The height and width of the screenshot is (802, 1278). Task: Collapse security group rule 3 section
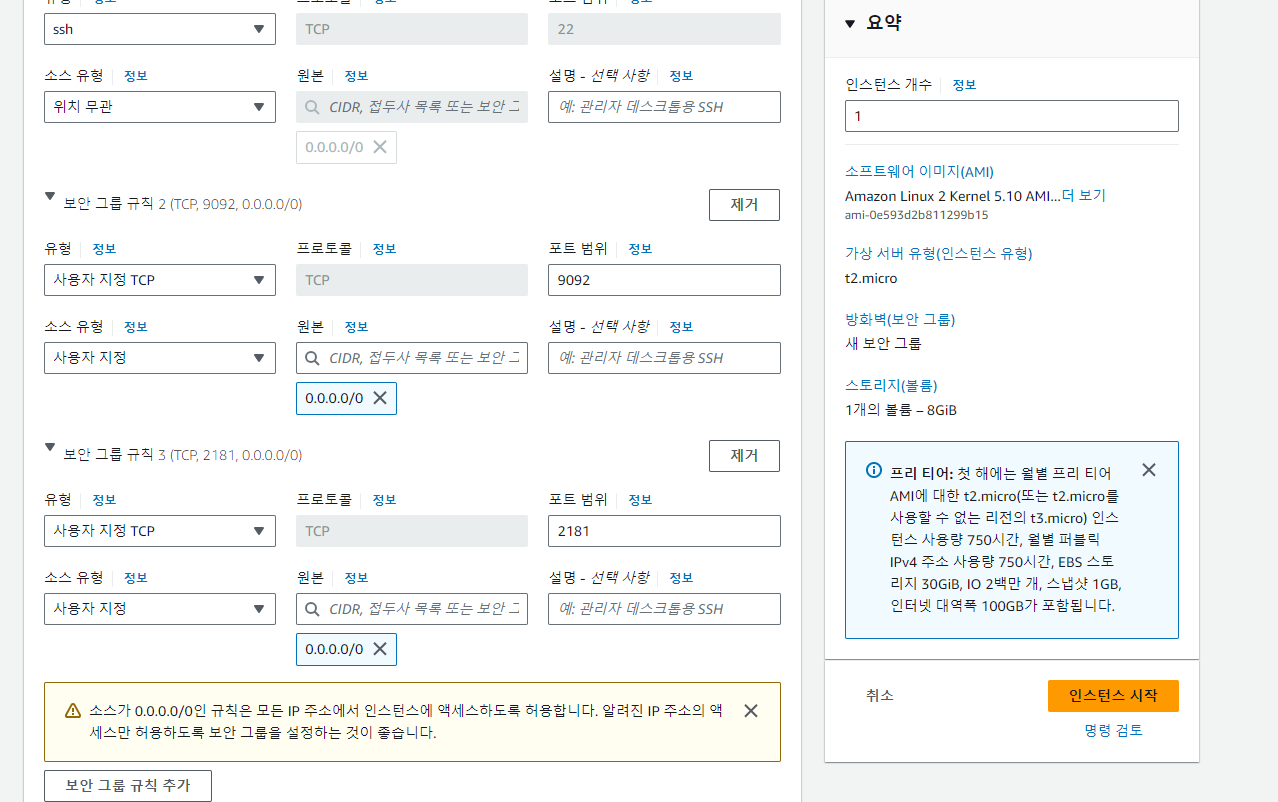coord(50,448)
